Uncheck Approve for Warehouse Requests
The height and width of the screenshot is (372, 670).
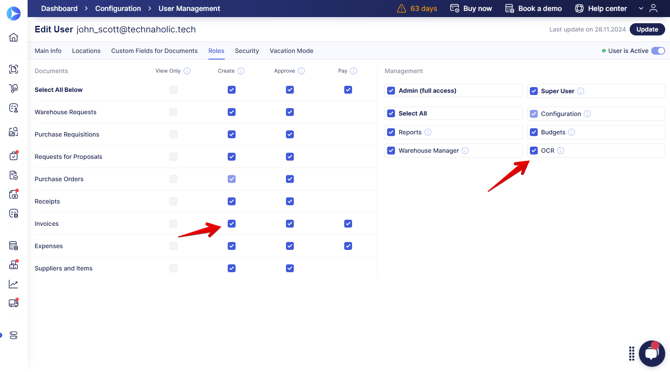click(x=290, y=112)
